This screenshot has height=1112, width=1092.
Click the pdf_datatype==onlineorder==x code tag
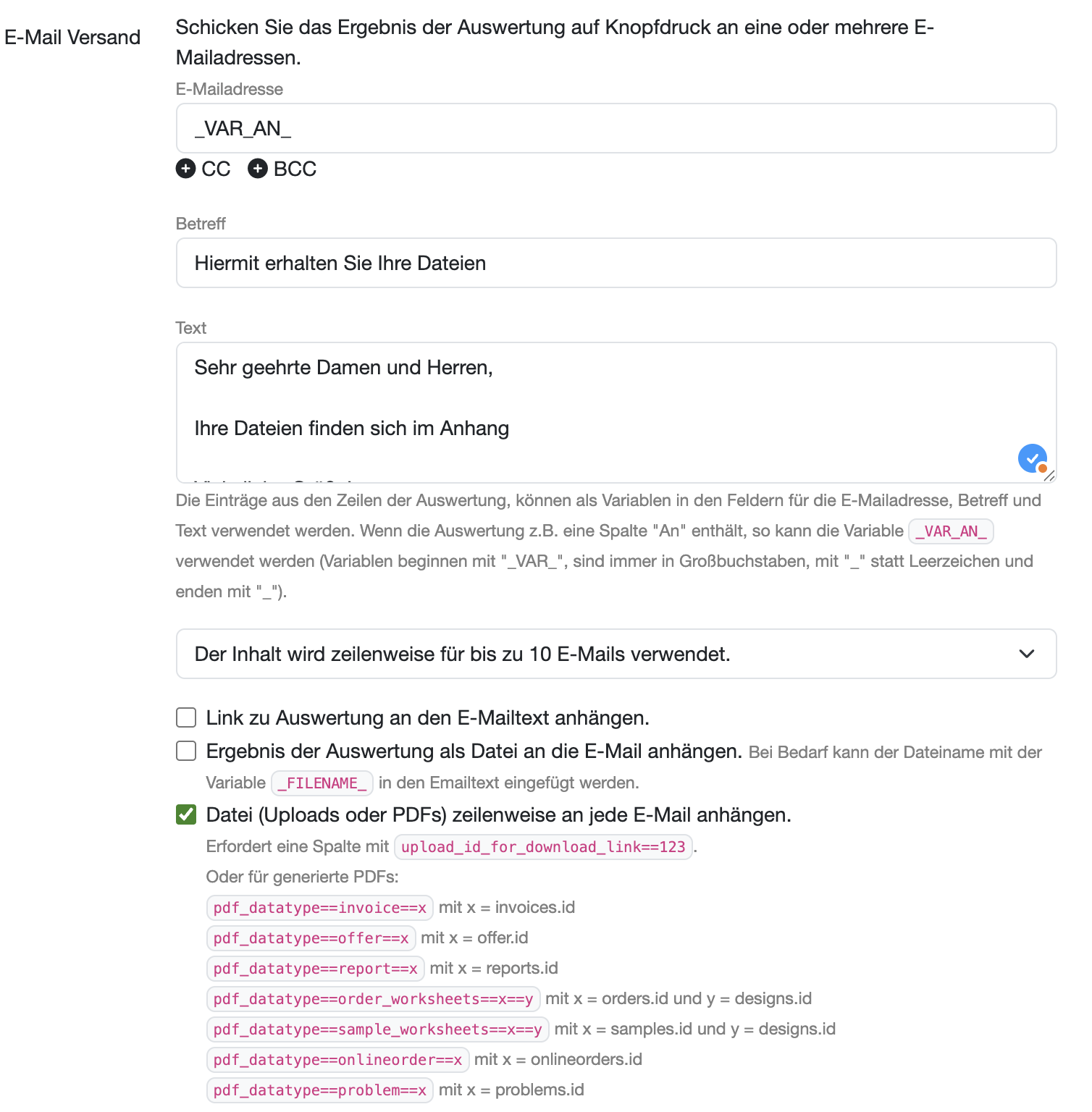pyautogui.click(x=337, y=1059)
